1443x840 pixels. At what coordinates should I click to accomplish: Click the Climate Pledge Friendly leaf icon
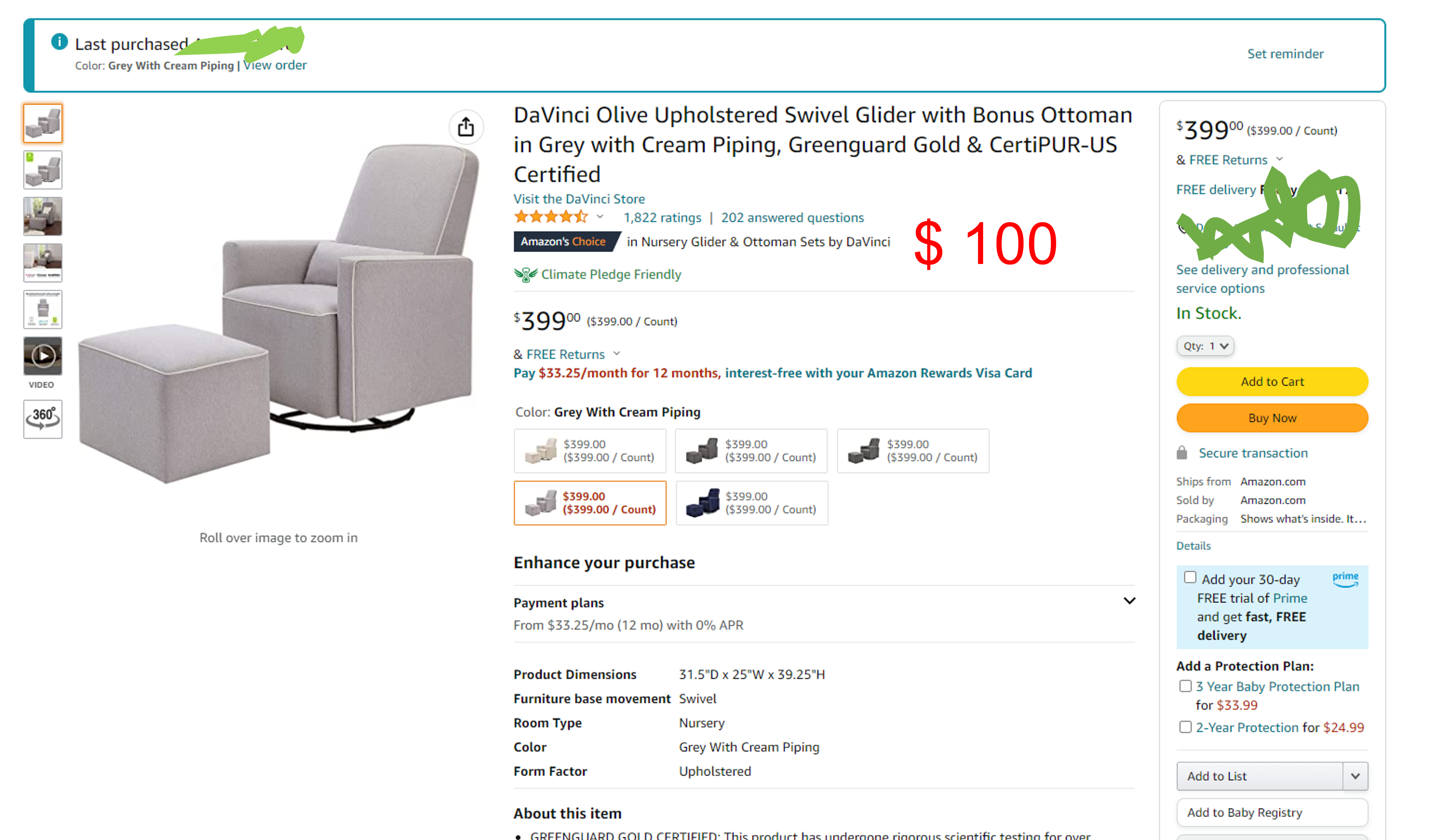[x=525, y=275]
